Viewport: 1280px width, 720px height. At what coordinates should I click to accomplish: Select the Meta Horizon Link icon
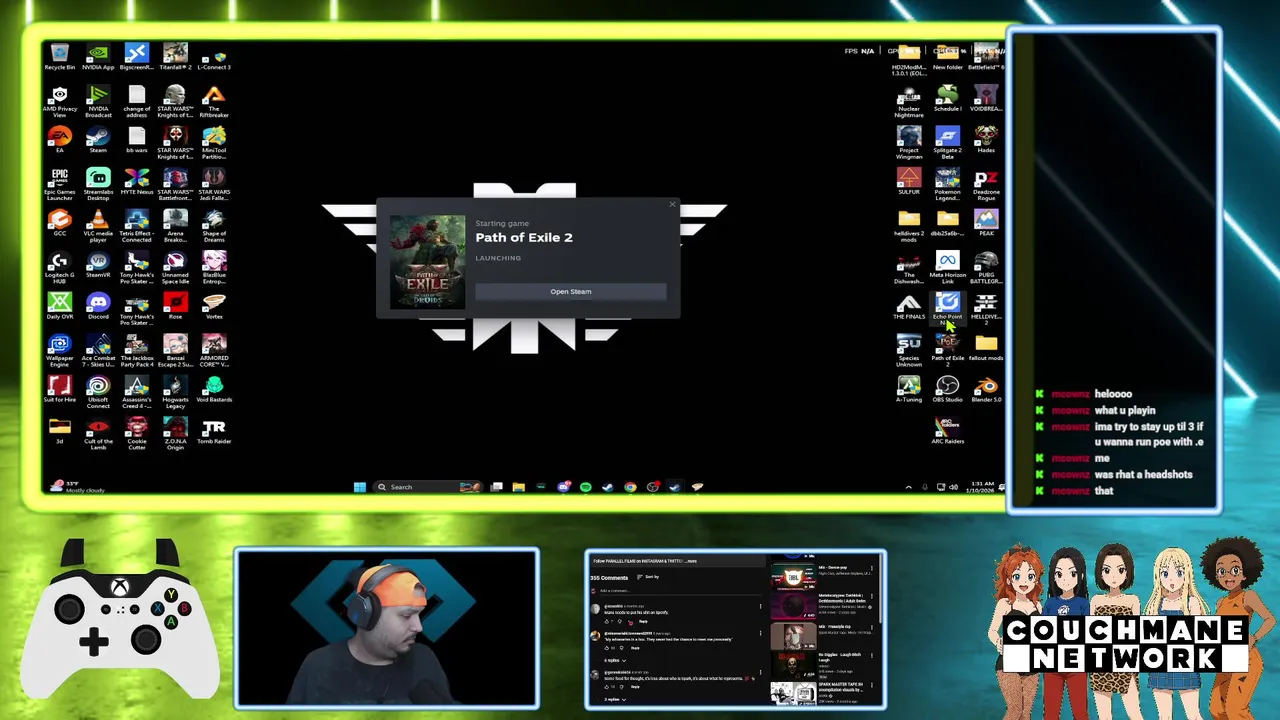pos(947,268)
